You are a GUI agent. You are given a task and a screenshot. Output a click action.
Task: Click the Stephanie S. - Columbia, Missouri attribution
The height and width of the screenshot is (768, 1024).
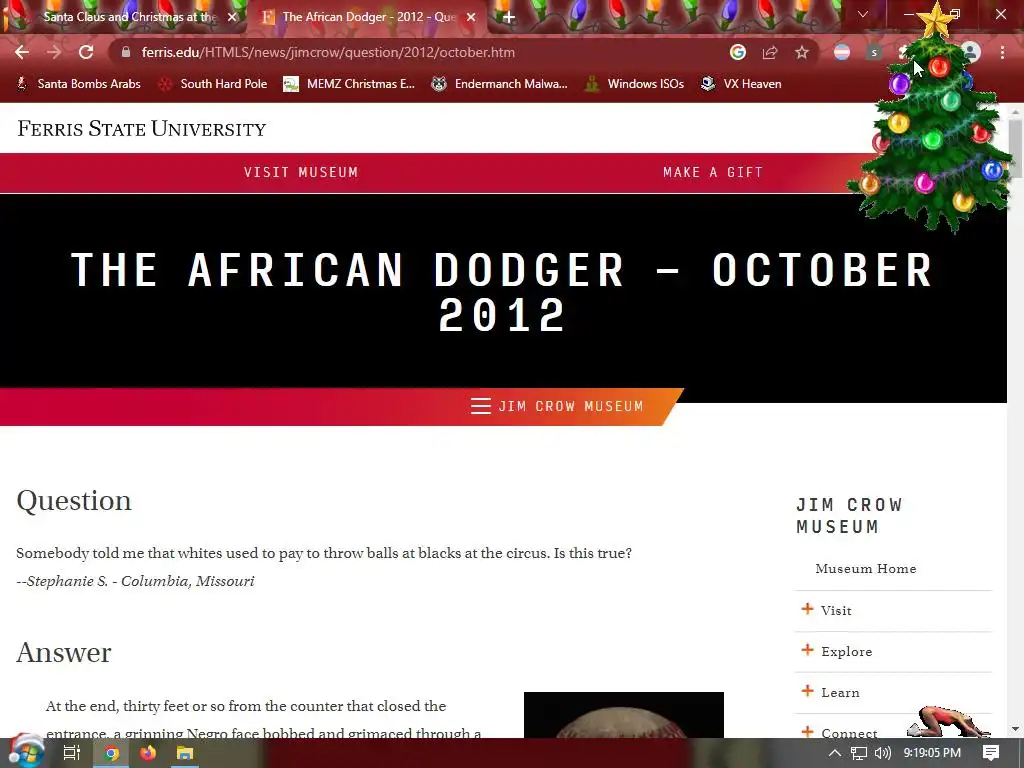(135, 581)
